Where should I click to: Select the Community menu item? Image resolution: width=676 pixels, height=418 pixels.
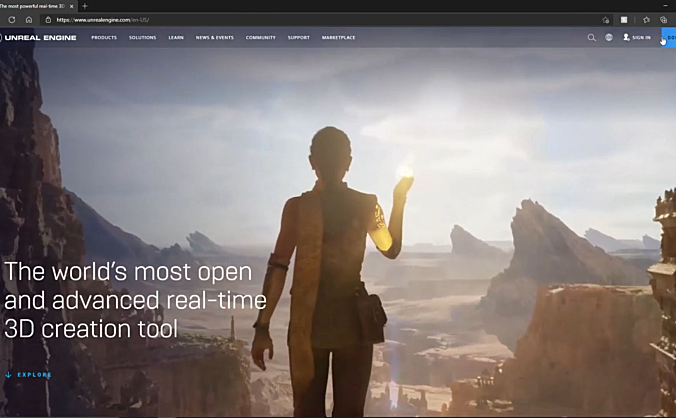(260, 38)
